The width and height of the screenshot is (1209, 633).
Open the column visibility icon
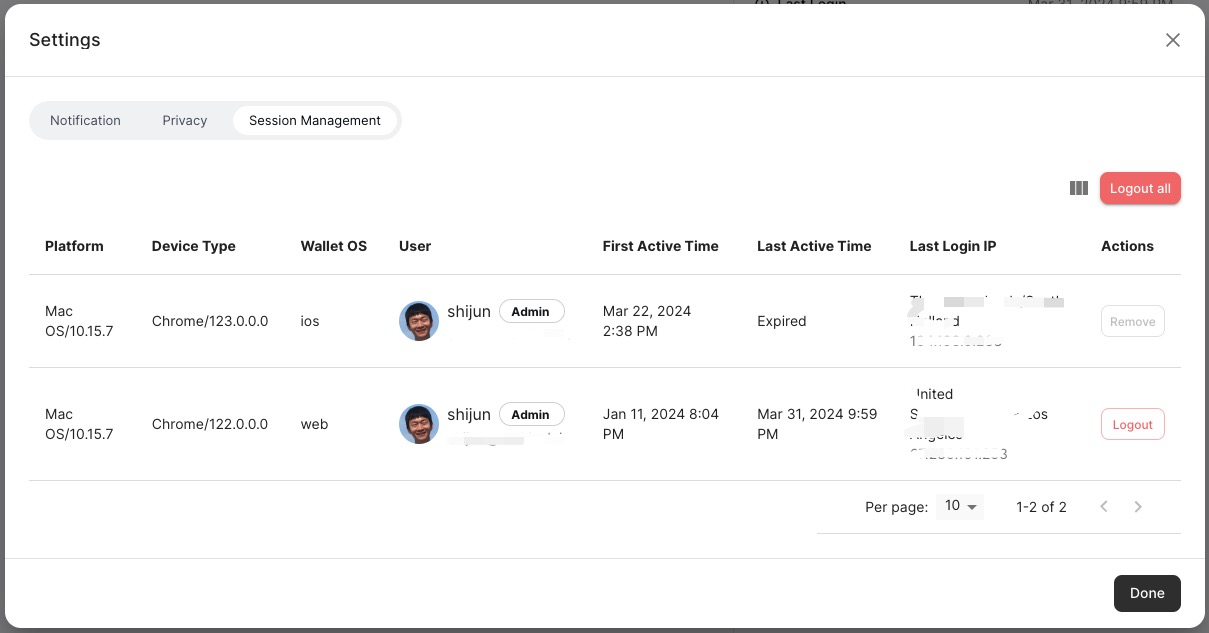(x=1078, y=188)
